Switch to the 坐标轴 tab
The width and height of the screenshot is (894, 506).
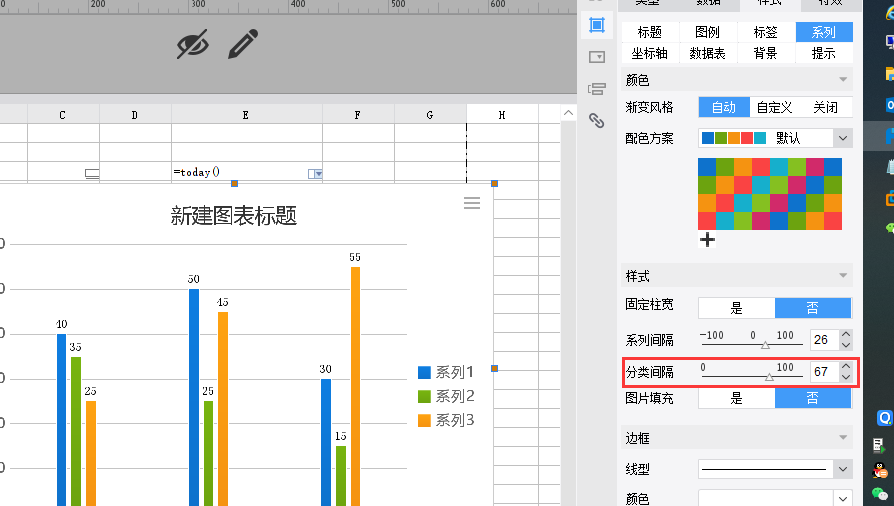click(x=650, y=54)
